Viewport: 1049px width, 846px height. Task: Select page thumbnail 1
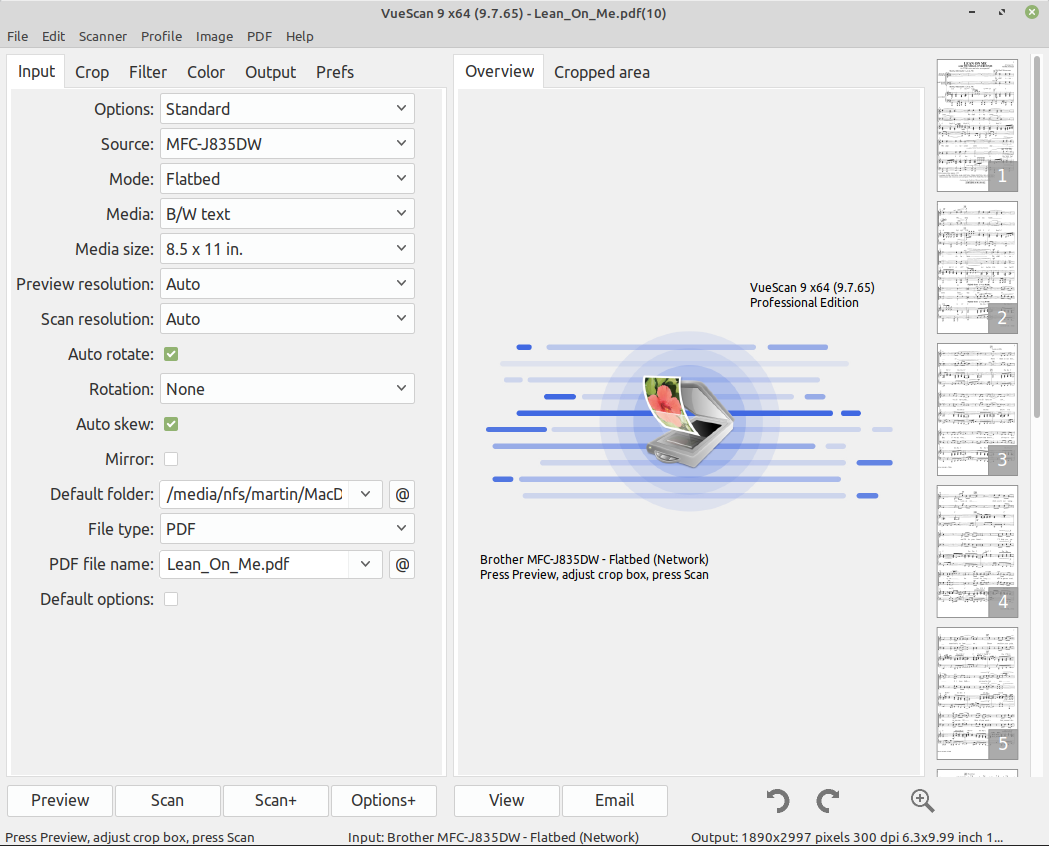pos(977,125)
